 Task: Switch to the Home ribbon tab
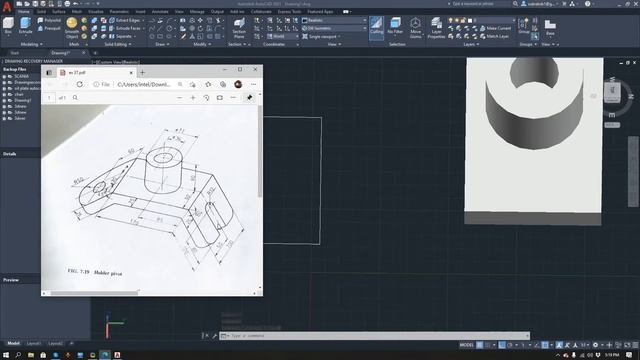pos(23,11)
